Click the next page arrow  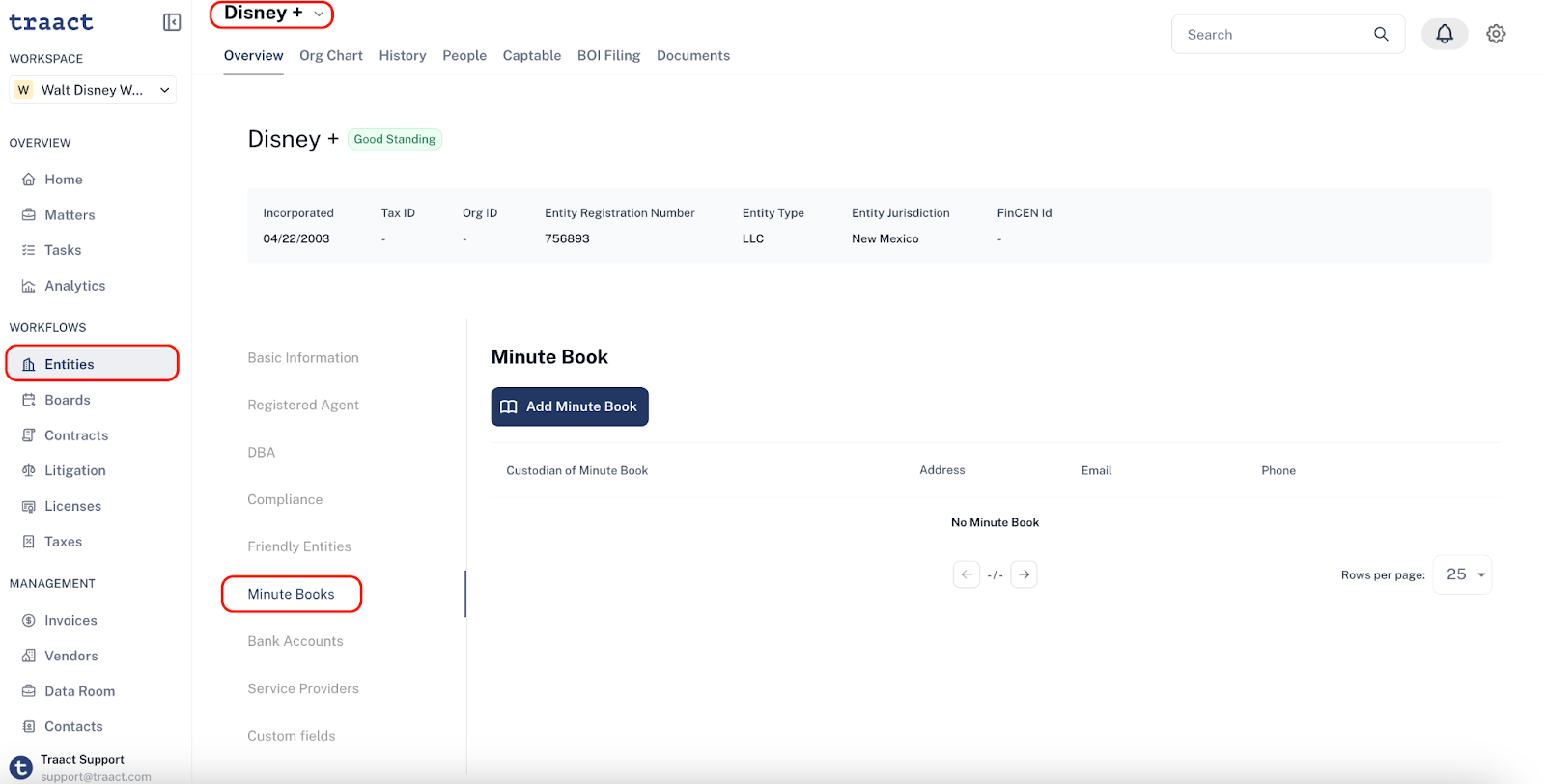click(x=1025, y=574)
